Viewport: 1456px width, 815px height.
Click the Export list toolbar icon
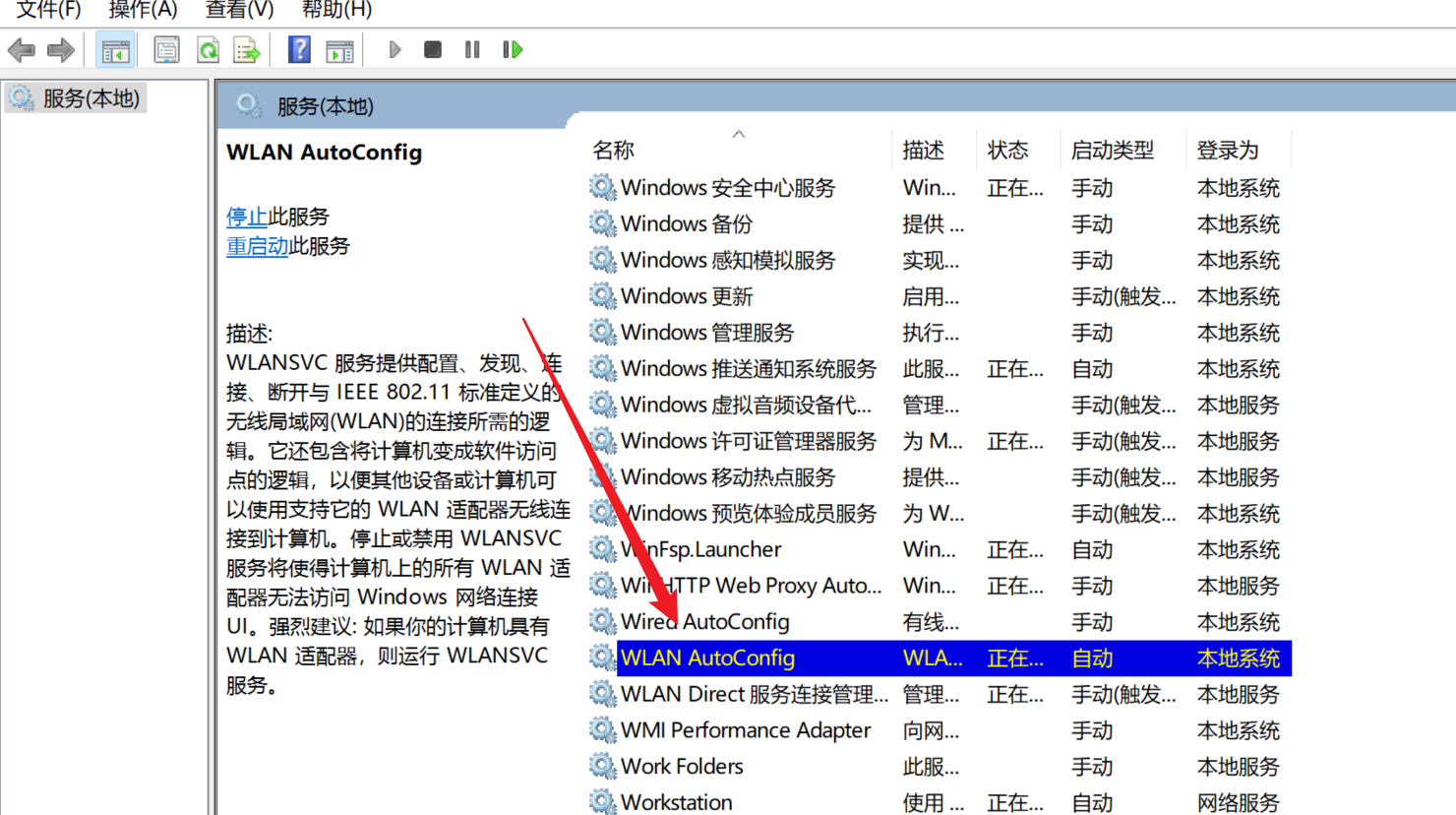coord(247,49)
